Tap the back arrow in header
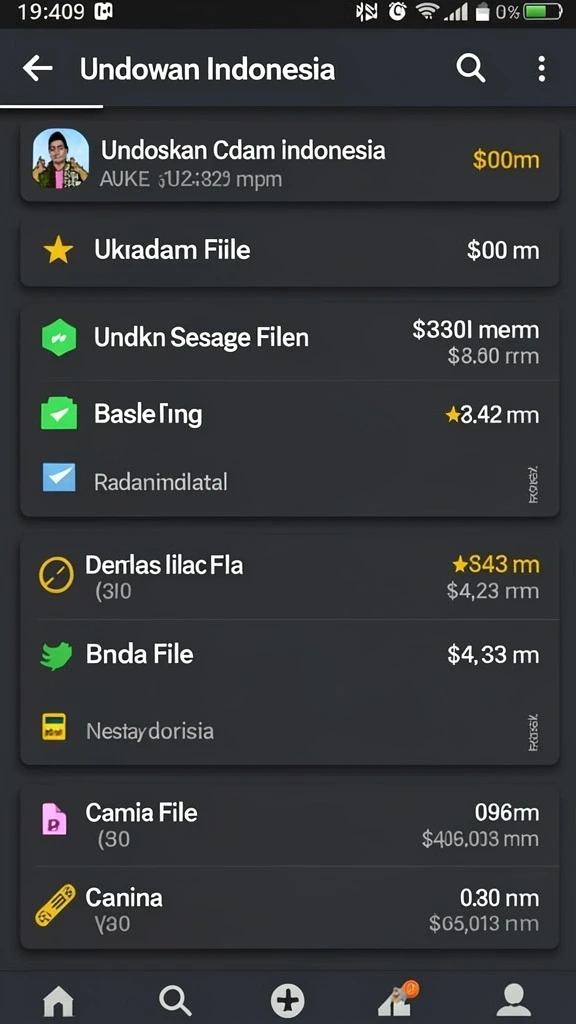Image resolution: width=576 pixels, height=1024 pixels. pyautogui.click(x=37, y=68)
